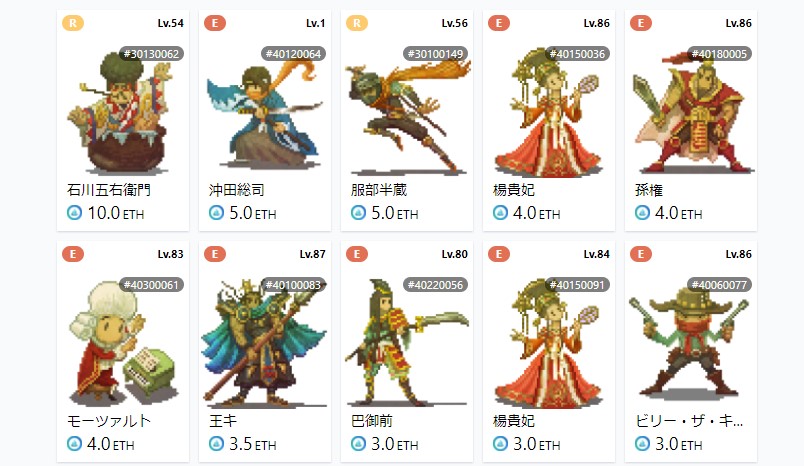This screenshot has height=466, width=804.
Task: Click the ビリー・ザ・キ… hero name
Action: tap(689, 421)
